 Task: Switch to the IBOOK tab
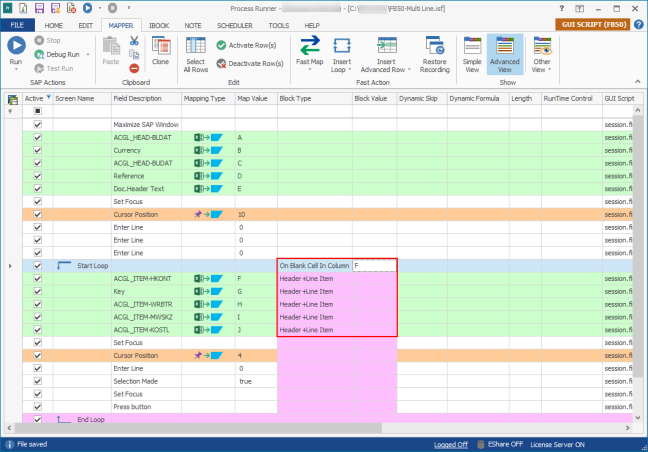click(159, 26)
